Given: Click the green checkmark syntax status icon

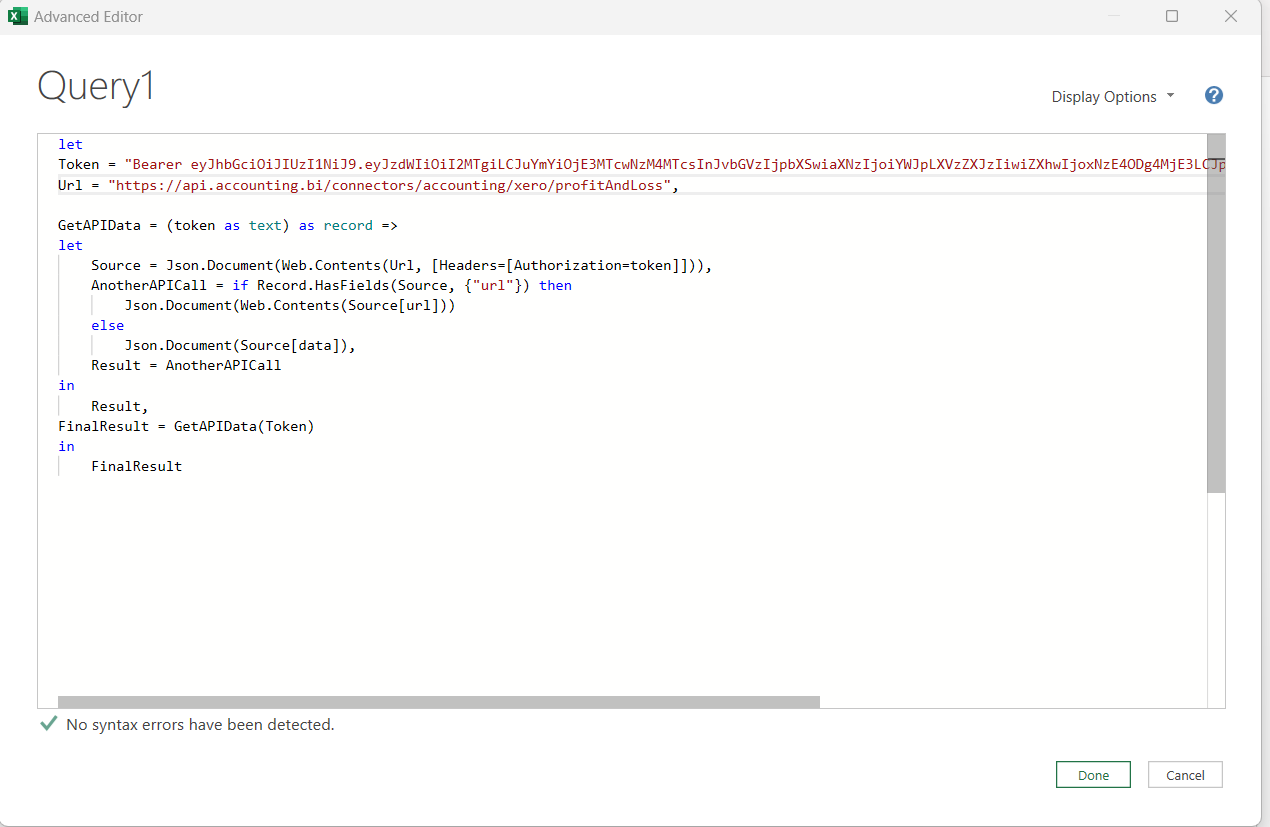Looking at the screenshot, I should (47, 723).
